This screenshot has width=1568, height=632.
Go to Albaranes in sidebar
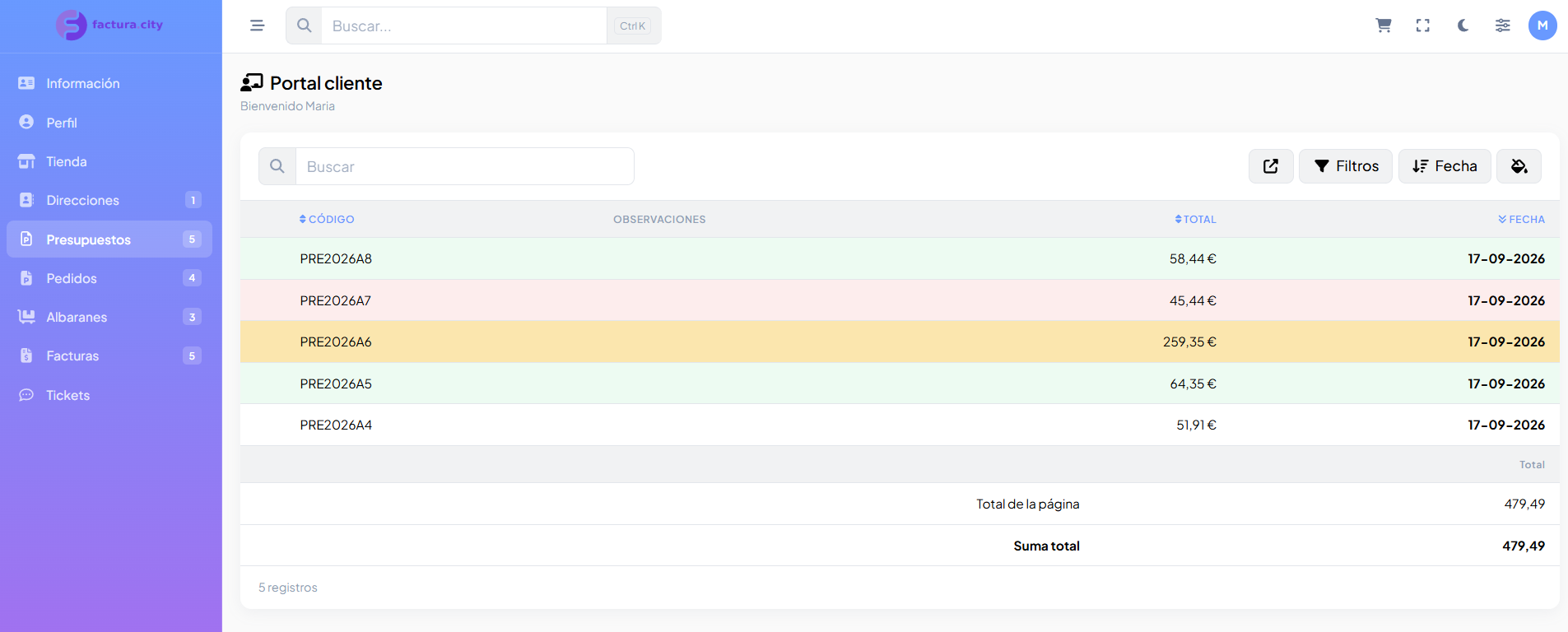point(109,317)
